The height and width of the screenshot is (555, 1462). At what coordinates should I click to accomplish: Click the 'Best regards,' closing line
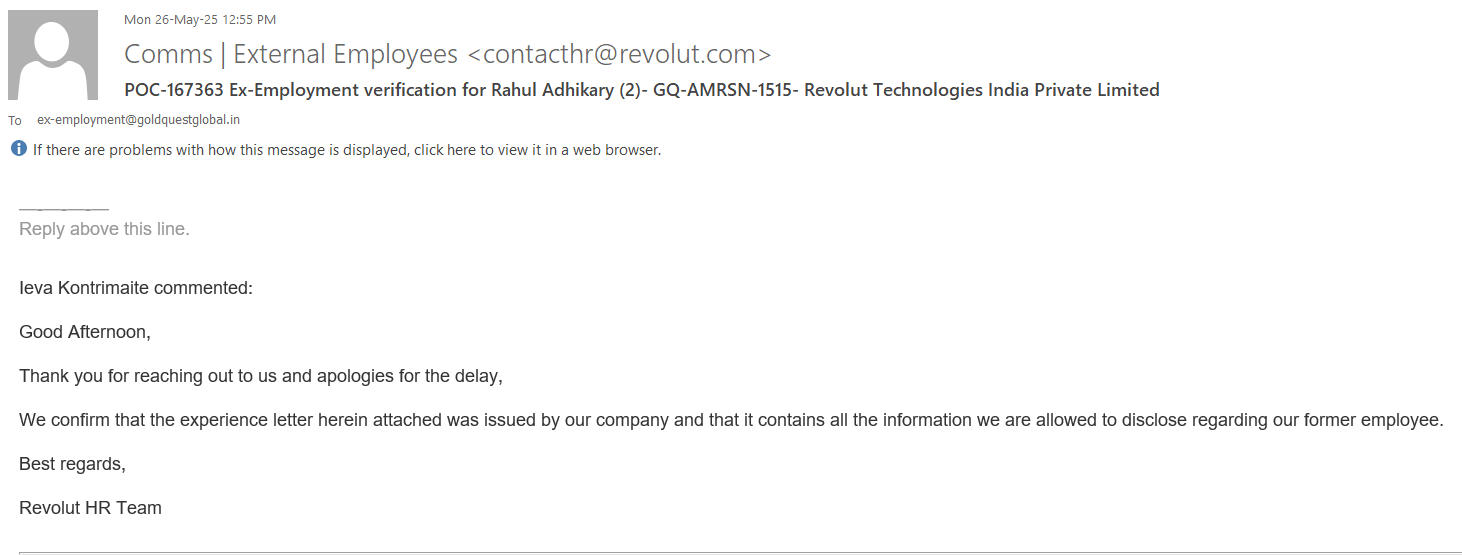tap(72, 464)
